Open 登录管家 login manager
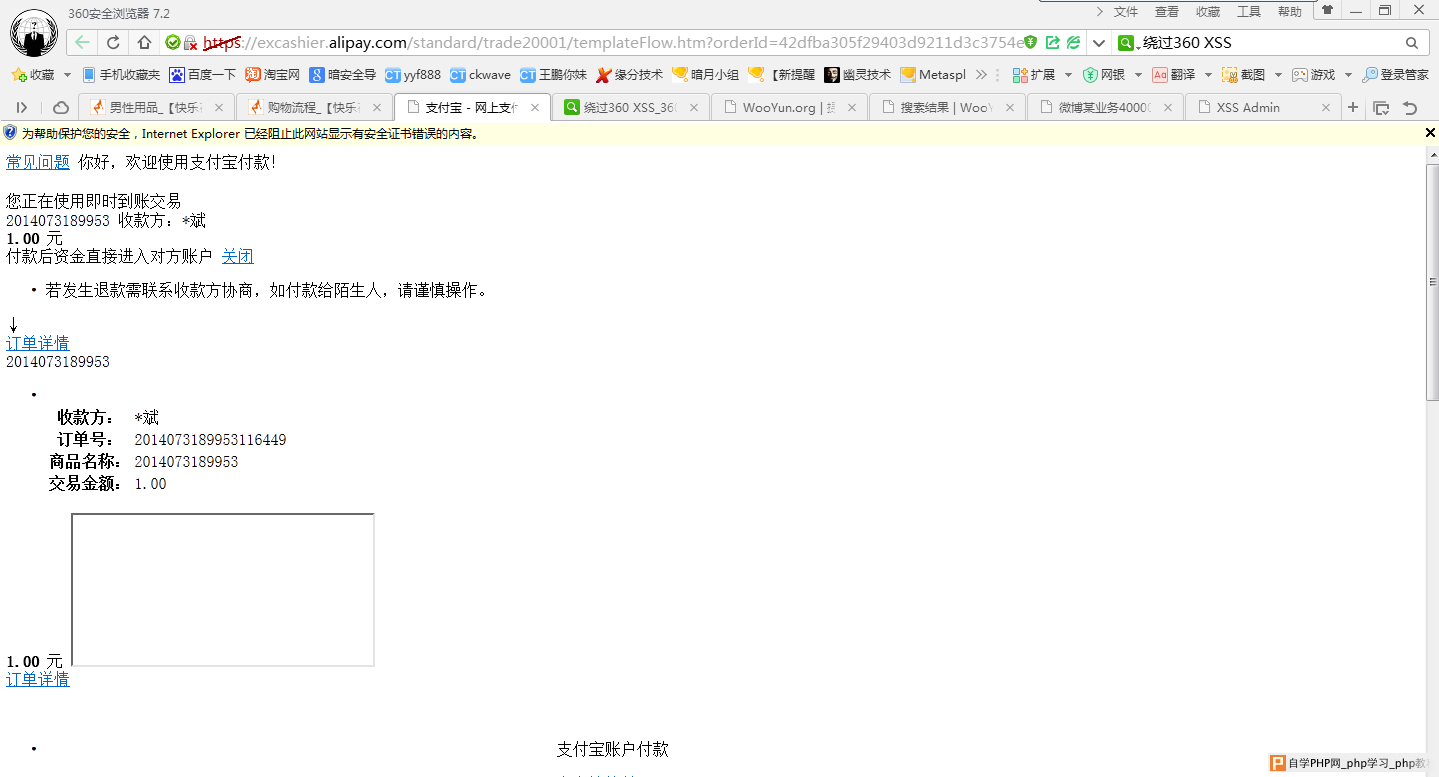 1396,75
